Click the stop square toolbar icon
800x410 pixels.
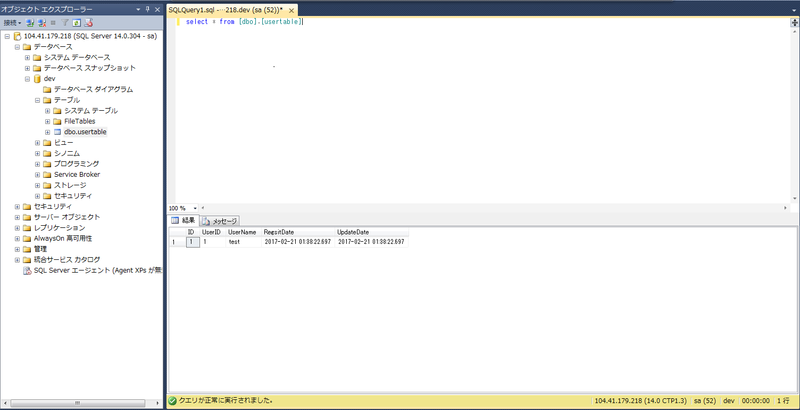(53, 23)
